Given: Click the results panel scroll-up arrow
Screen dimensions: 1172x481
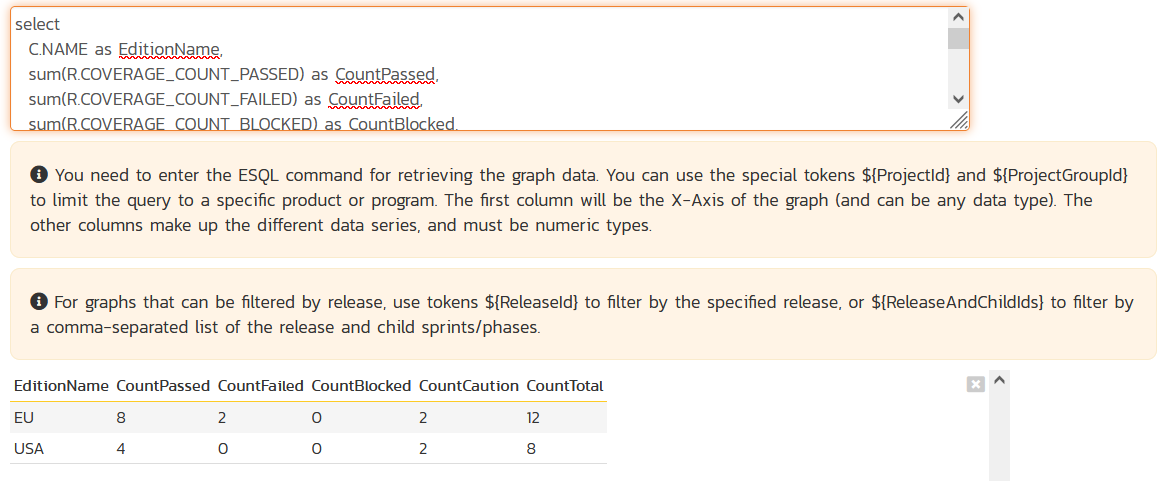Looking at the screenshot, I should click(999, 380).
